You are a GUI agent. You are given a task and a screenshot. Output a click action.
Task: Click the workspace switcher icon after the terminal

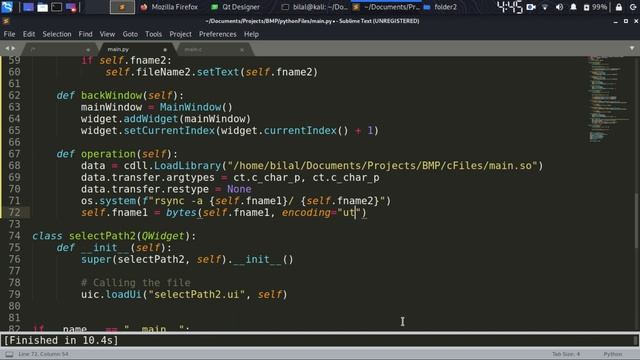coord(71,7)
